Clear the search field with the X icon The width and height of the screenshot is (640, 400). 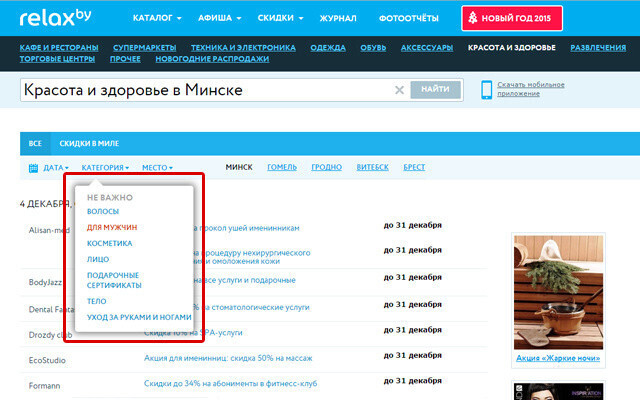click(399, 90)
